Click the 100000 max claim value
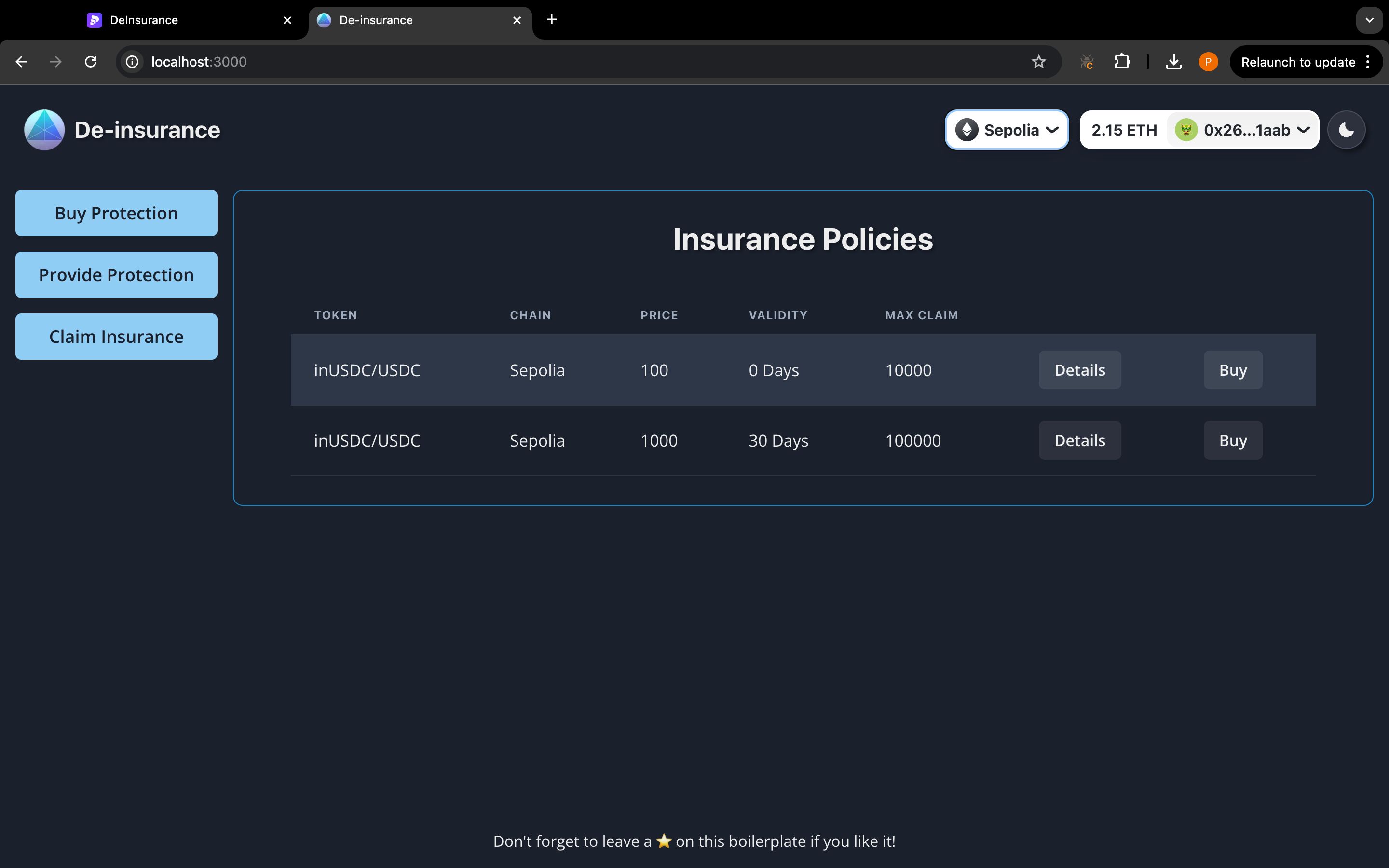 [x=912, y=441]
